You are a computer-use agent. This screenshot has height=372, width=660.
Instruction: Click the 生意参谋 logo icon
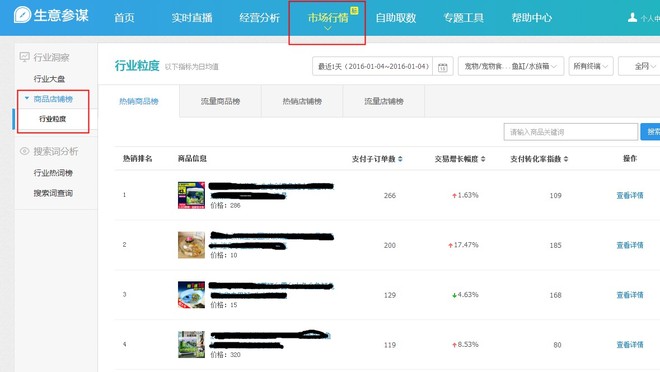point(22,15)
